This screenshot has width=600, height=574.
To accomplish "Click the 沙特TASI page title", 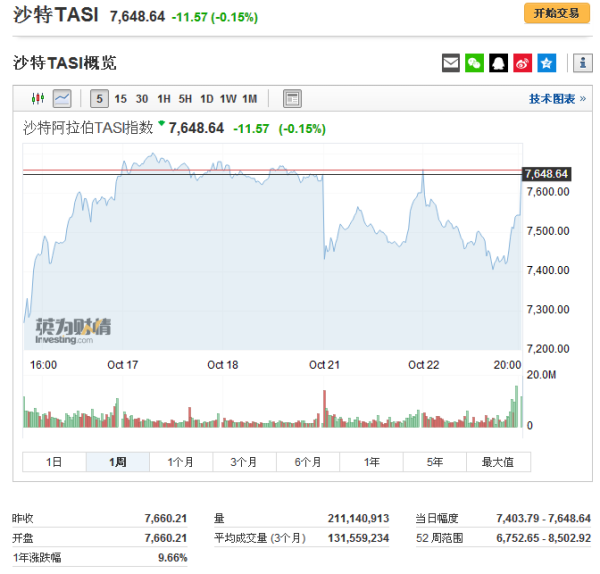I will click(56, 15).
